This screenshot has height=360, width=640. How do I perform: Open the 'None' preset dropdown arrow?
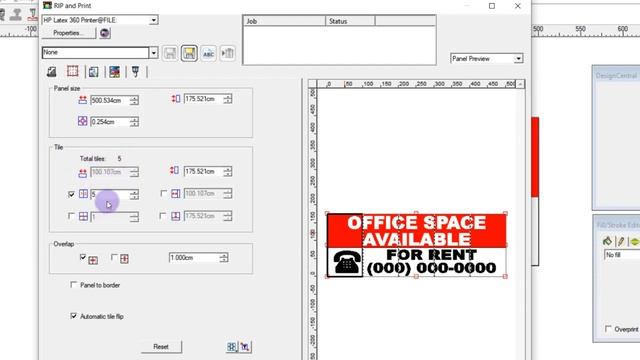coord(153,53)
